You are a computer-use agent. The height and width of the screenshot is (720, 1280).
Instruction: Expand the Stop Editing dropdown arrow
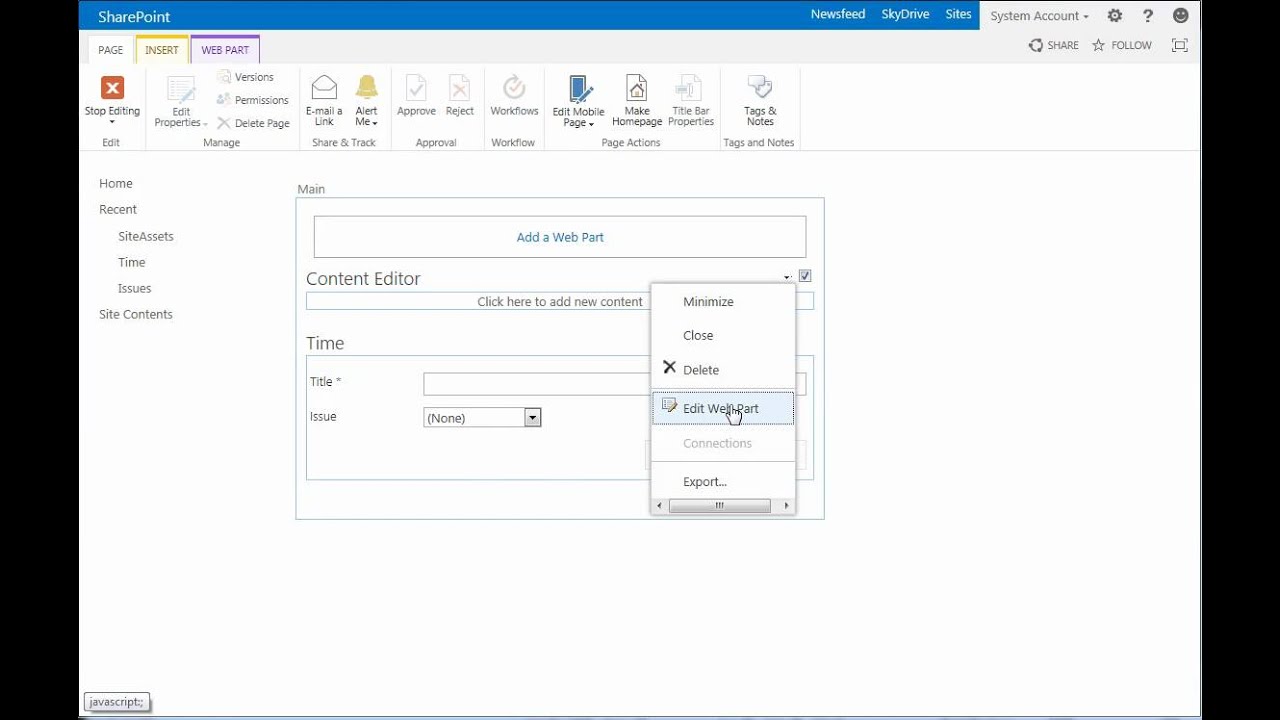(x=112, y=123)
